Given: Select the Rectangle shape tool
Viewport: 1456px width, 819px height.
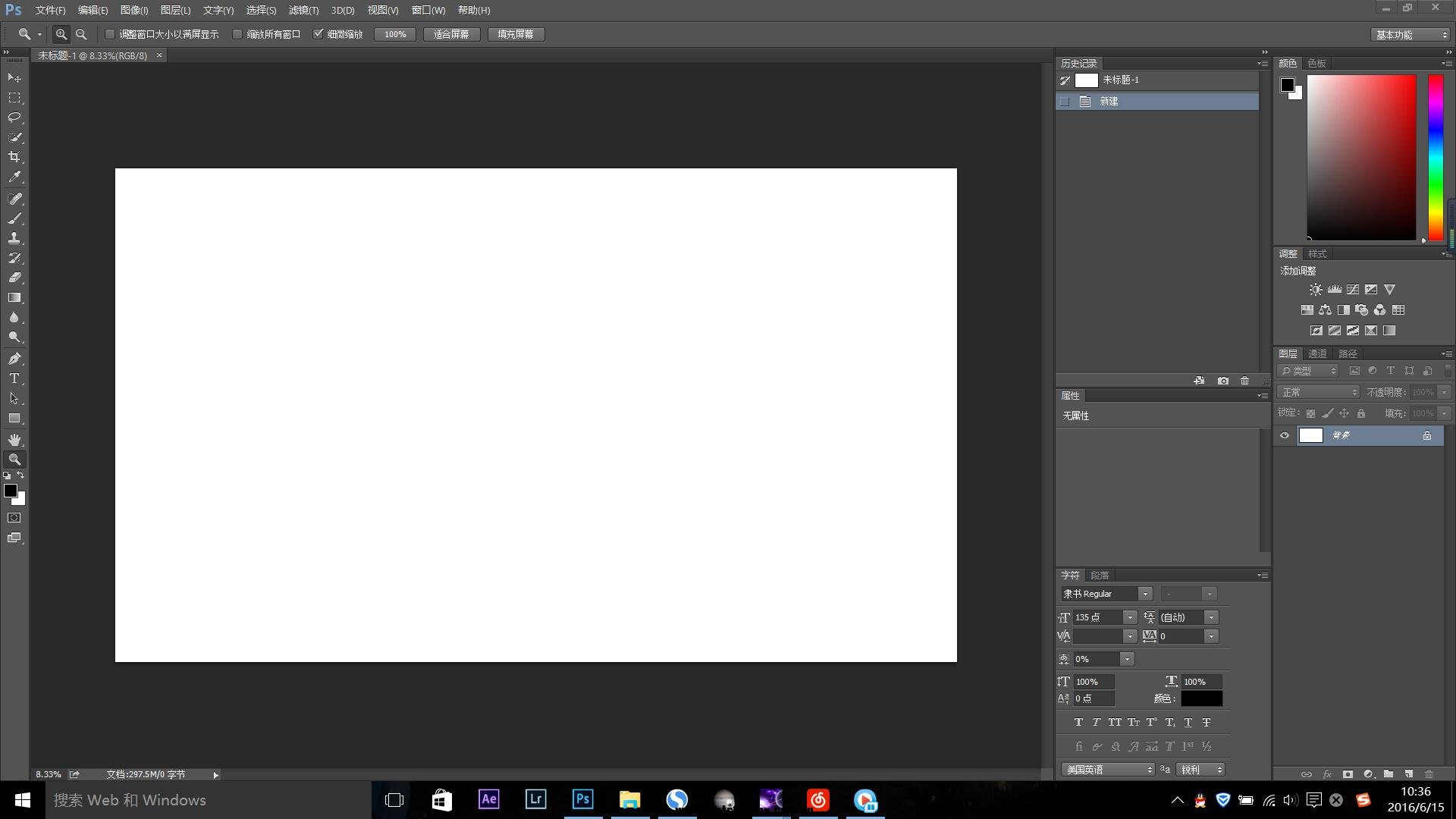Looking at the screenshot, I should click(14, 418).
